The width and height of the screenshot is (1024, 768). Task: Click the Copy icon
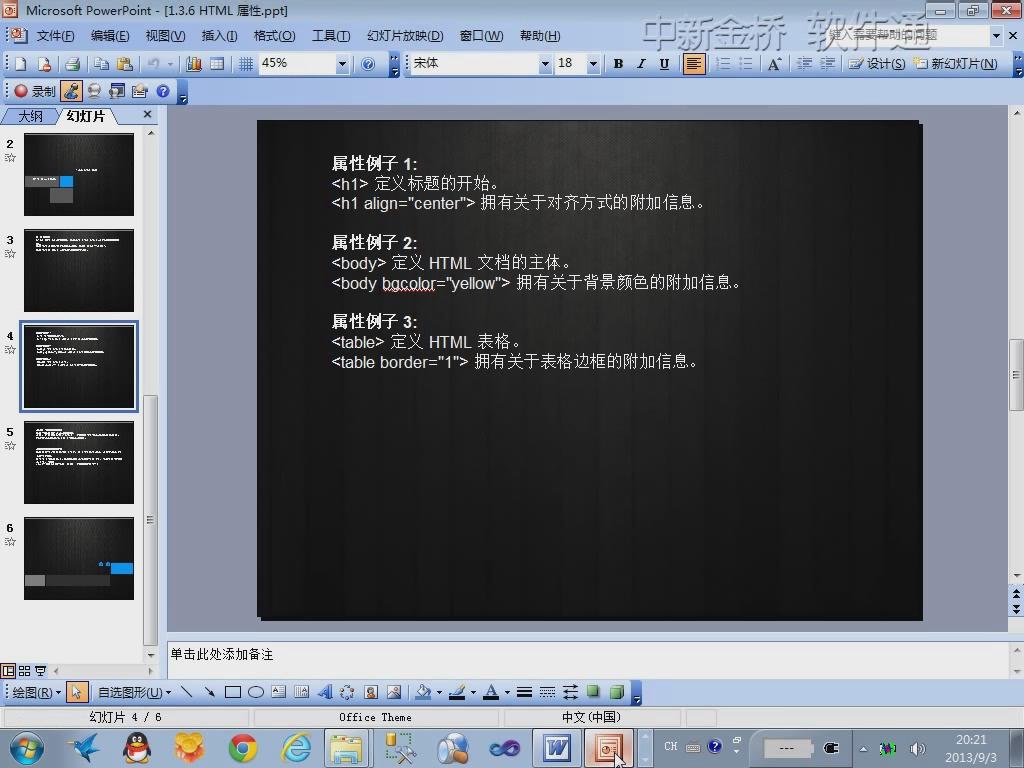click(x=101, y=63)
